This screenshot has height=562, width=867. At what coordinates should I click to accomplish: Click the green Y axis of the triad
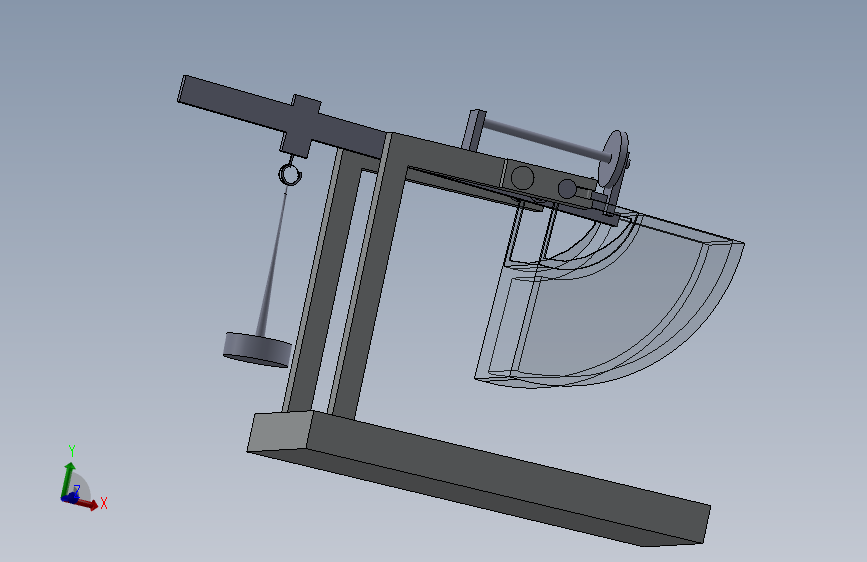point(68,480)
